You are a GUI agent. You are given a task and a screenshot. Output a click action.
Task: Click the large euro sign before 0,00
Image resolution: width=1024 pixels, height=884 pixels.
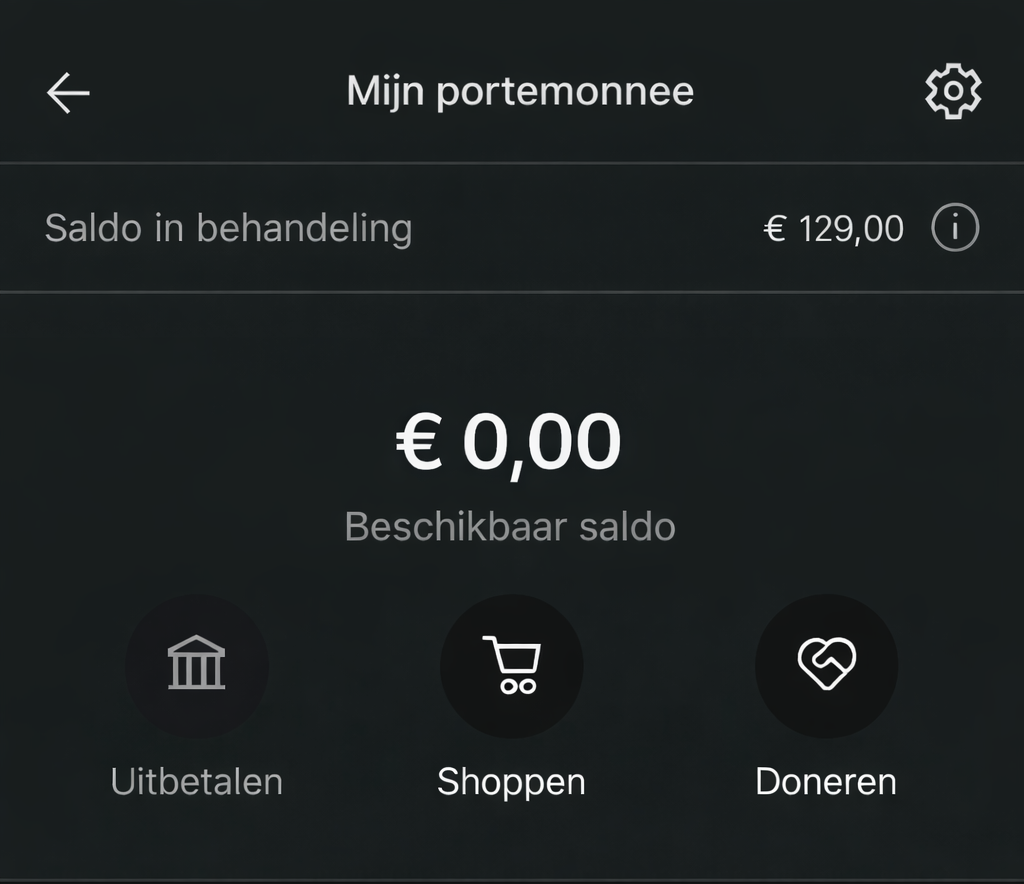coord(419,442)
